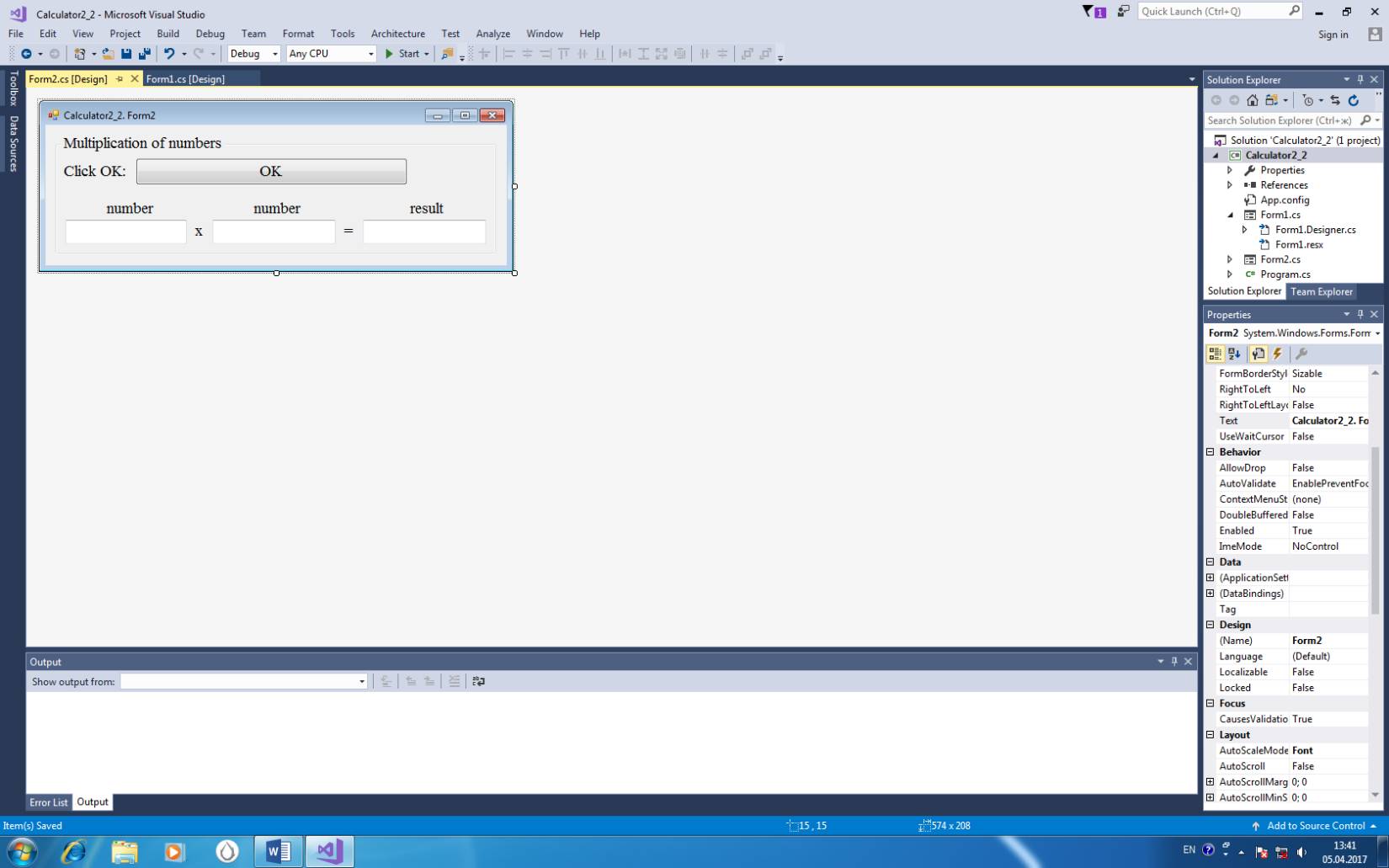The width and height of the screenshot is (1389, 868).
Task: Click the Save All toolbar icon
Action: click(x=144, y=54)
